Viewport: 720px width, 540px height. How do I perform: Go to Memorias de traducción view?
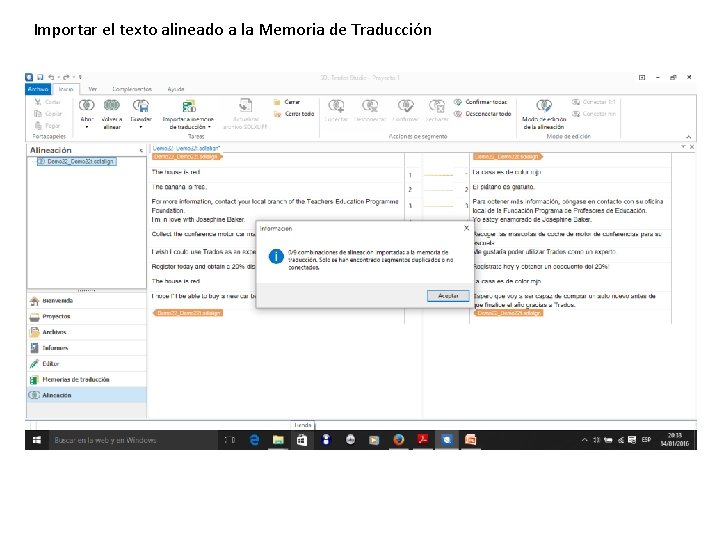click(x=86, y=380)
